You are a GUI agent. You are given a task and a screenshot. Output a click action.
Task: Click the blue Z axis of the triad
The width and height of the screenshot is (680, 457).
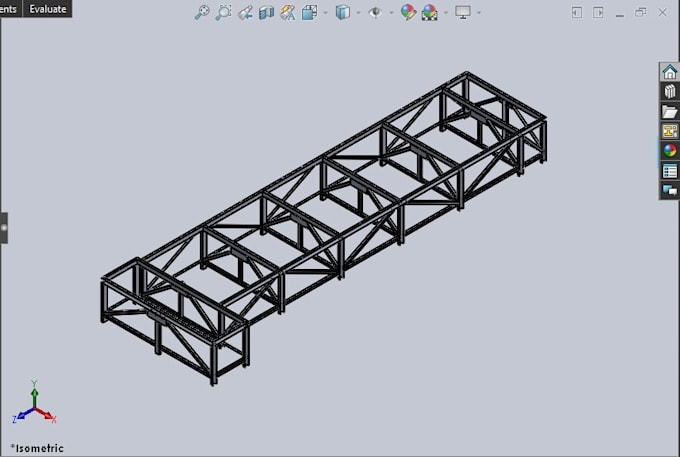tap(22, 415)
